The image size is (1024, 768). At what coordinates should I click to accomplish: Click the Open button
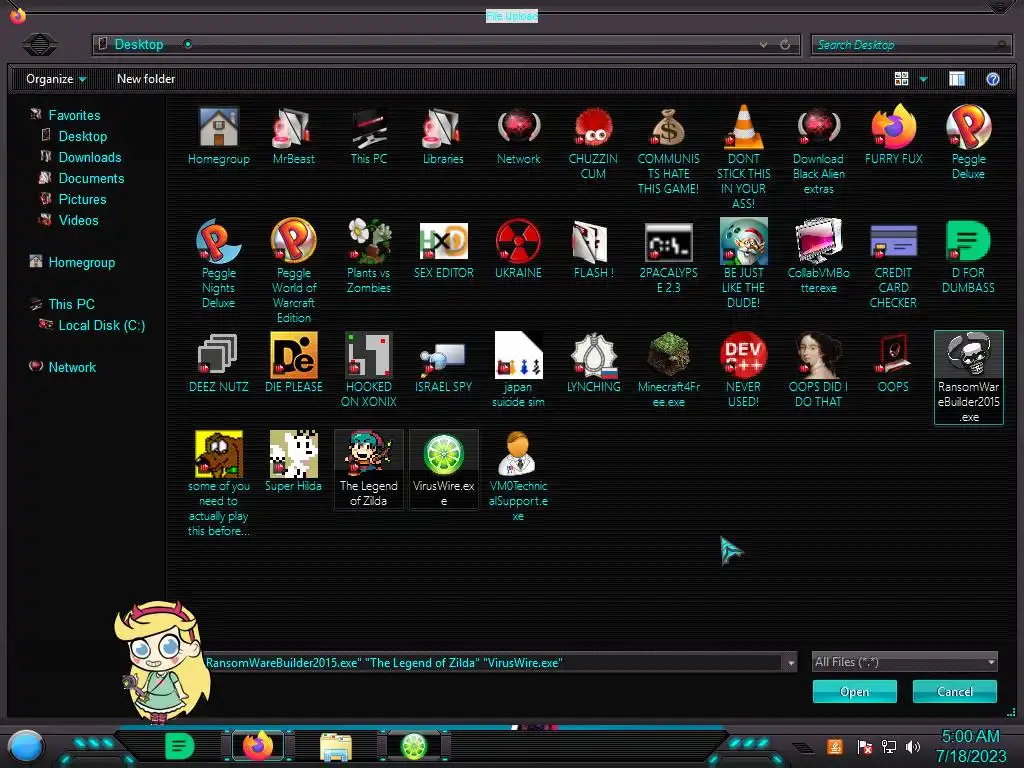[854, 692]
